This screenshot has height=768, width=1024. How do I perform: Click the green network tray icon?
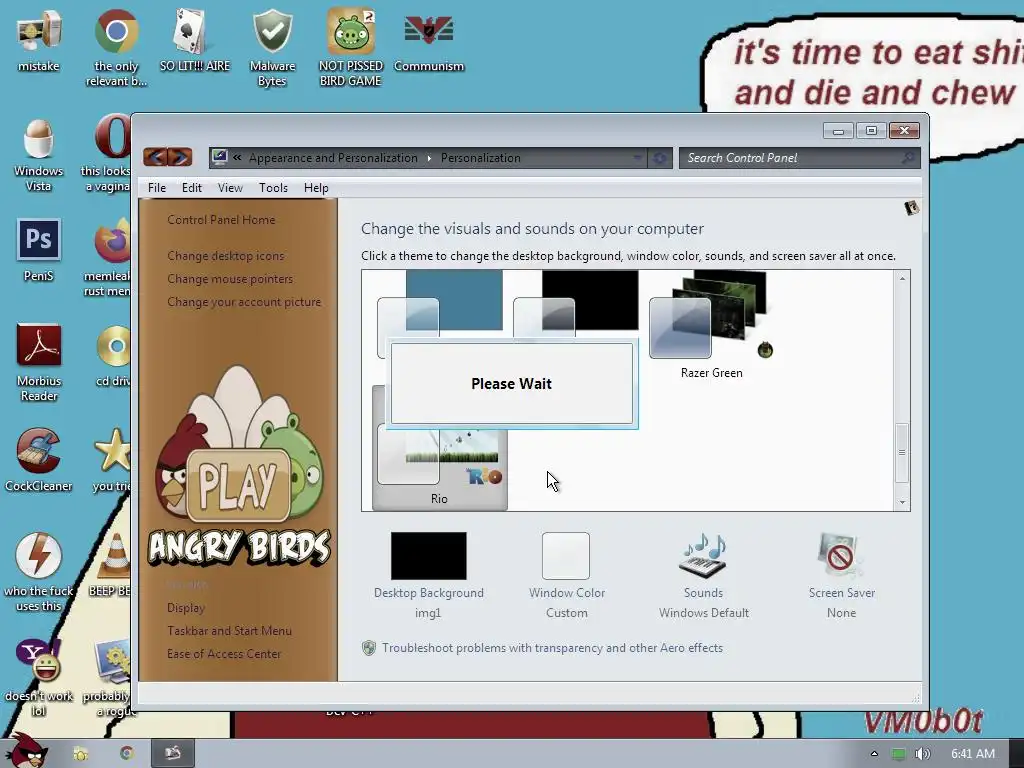(x=899, y=754)
